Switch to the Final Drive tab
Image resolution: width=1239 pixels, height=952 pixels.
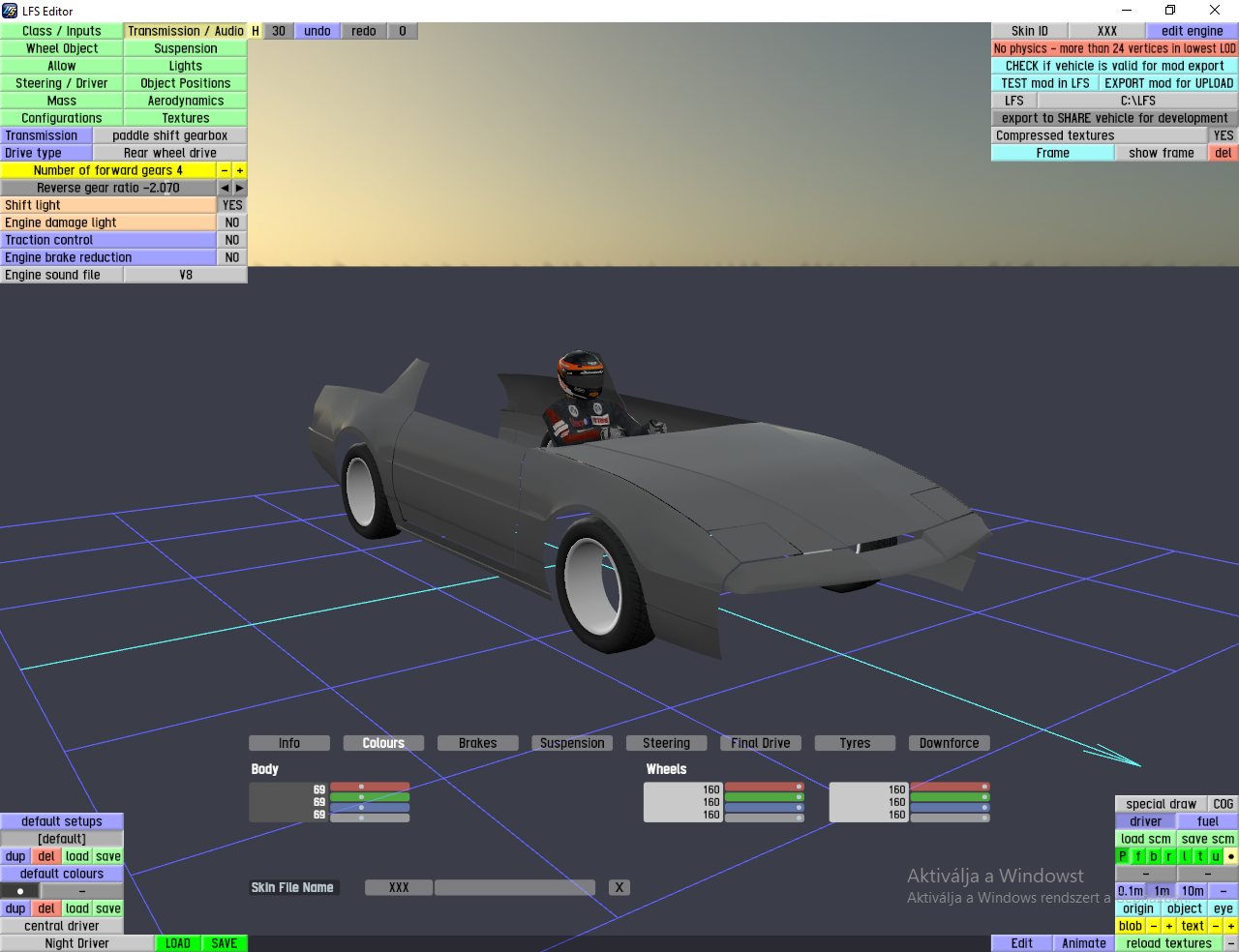click(761, 743)
